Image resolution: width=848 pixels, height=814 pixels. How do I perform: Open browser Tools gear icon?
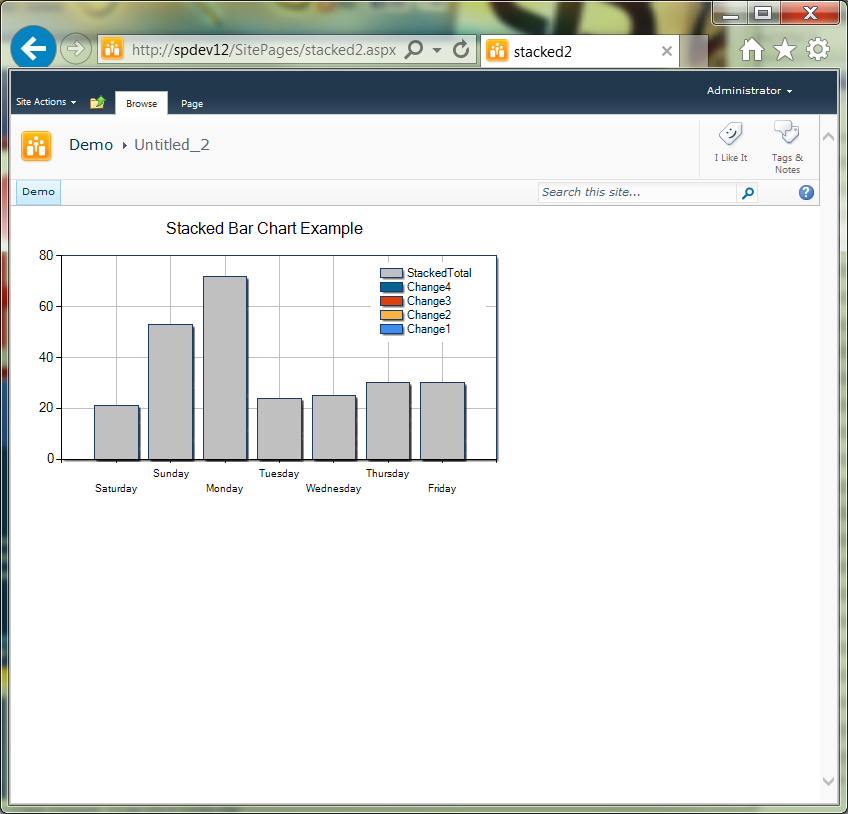pyautogui.click(x=818, y=49)
